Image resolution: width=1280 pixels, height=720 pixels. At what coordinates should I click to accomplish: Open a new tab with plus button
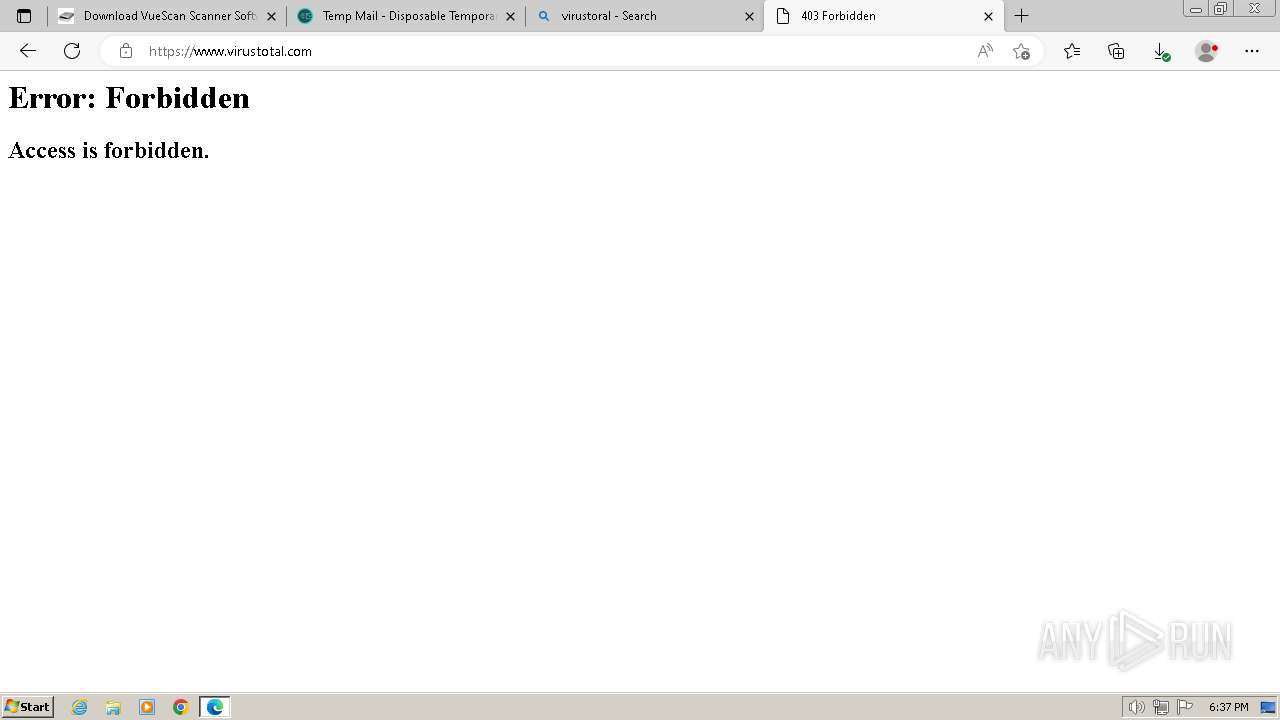pyautogui.click(x=1021, y=16)
